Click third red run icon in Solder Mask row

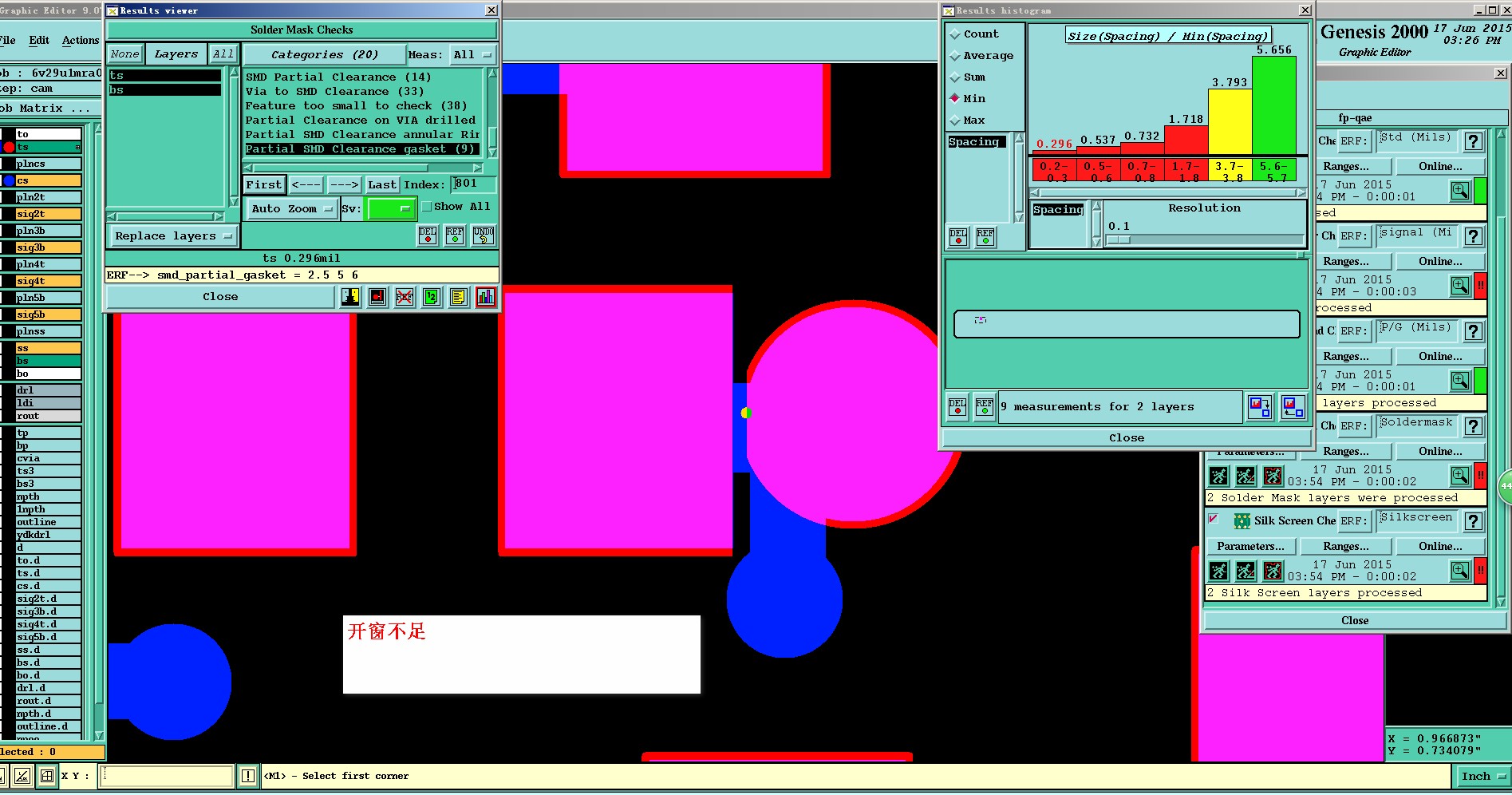[x=1273, y=476]
